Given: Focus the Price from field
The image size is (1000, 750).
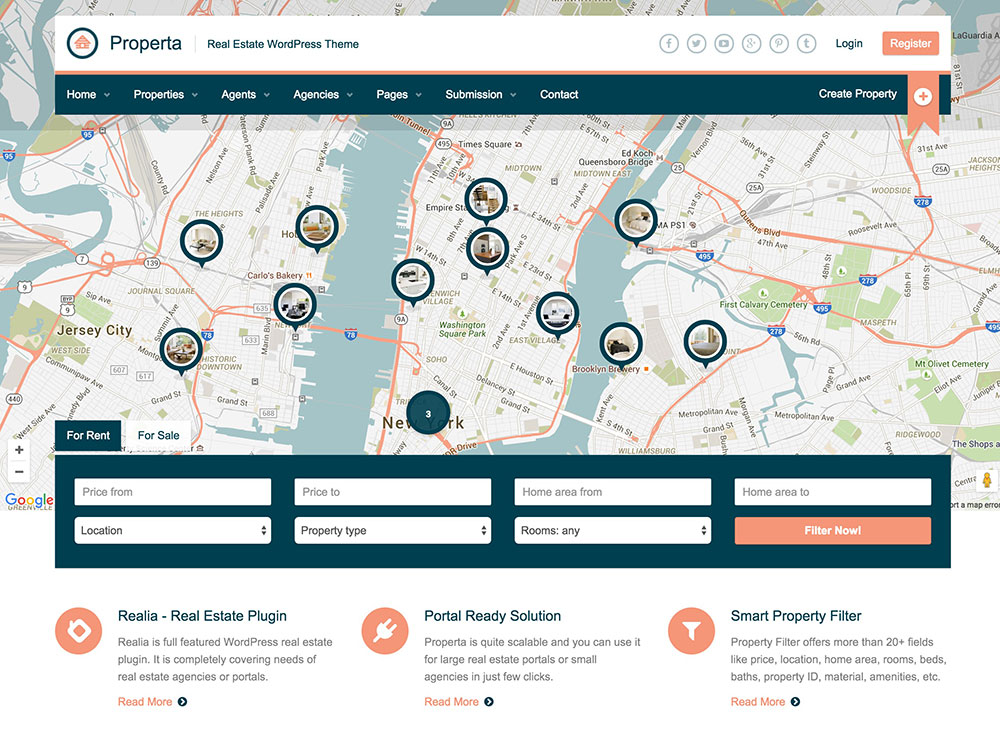Looking at the screenshot, I should [x=173, y=492].
